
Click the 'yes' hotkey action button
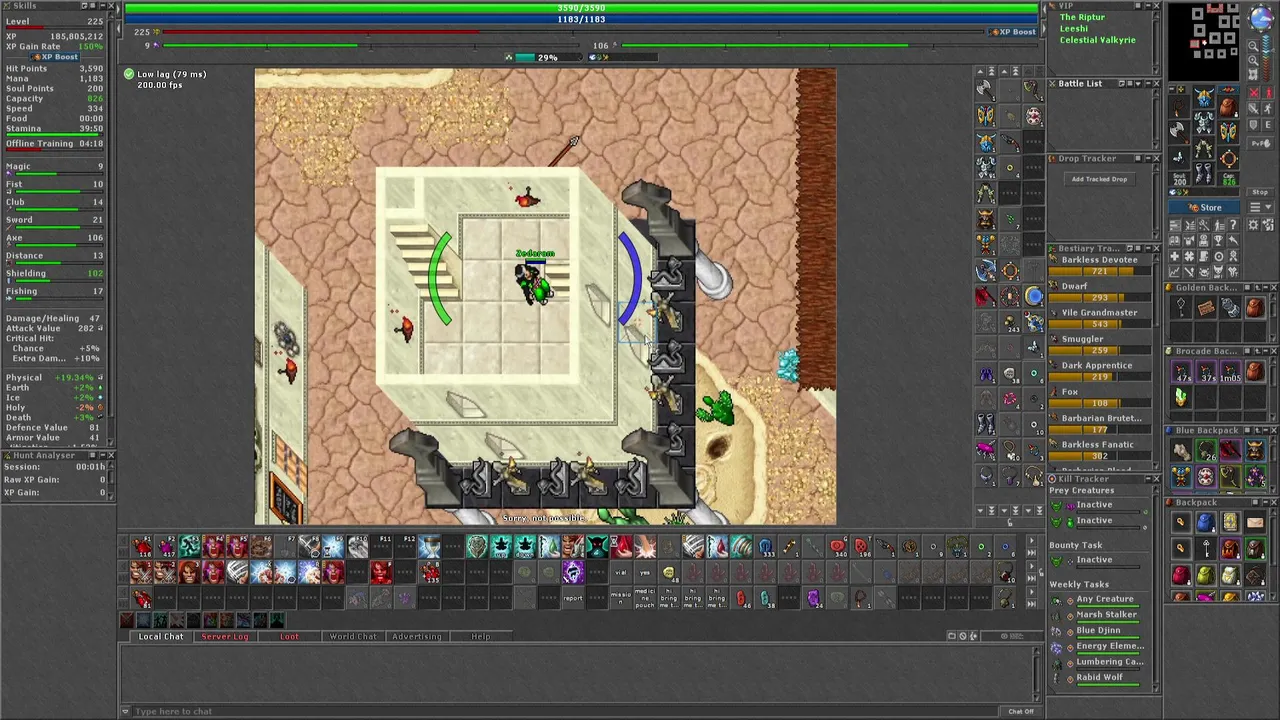(645, 573)
